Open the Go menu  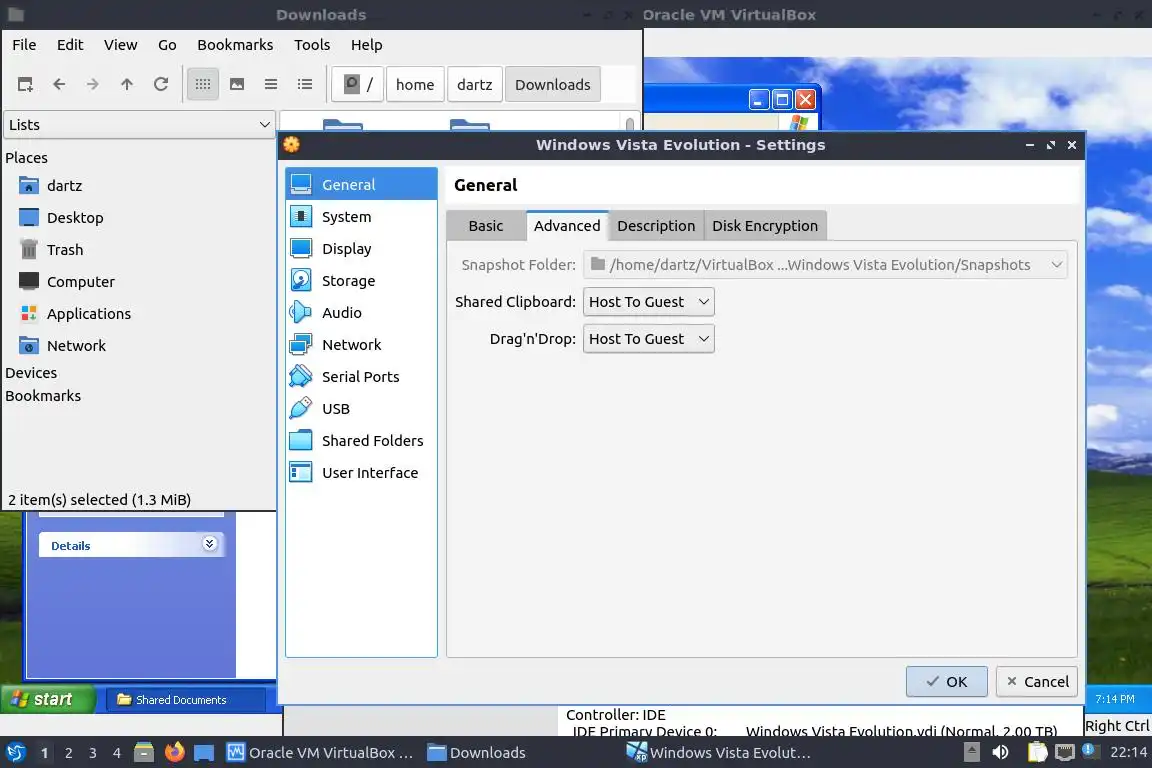pos(167,45)
